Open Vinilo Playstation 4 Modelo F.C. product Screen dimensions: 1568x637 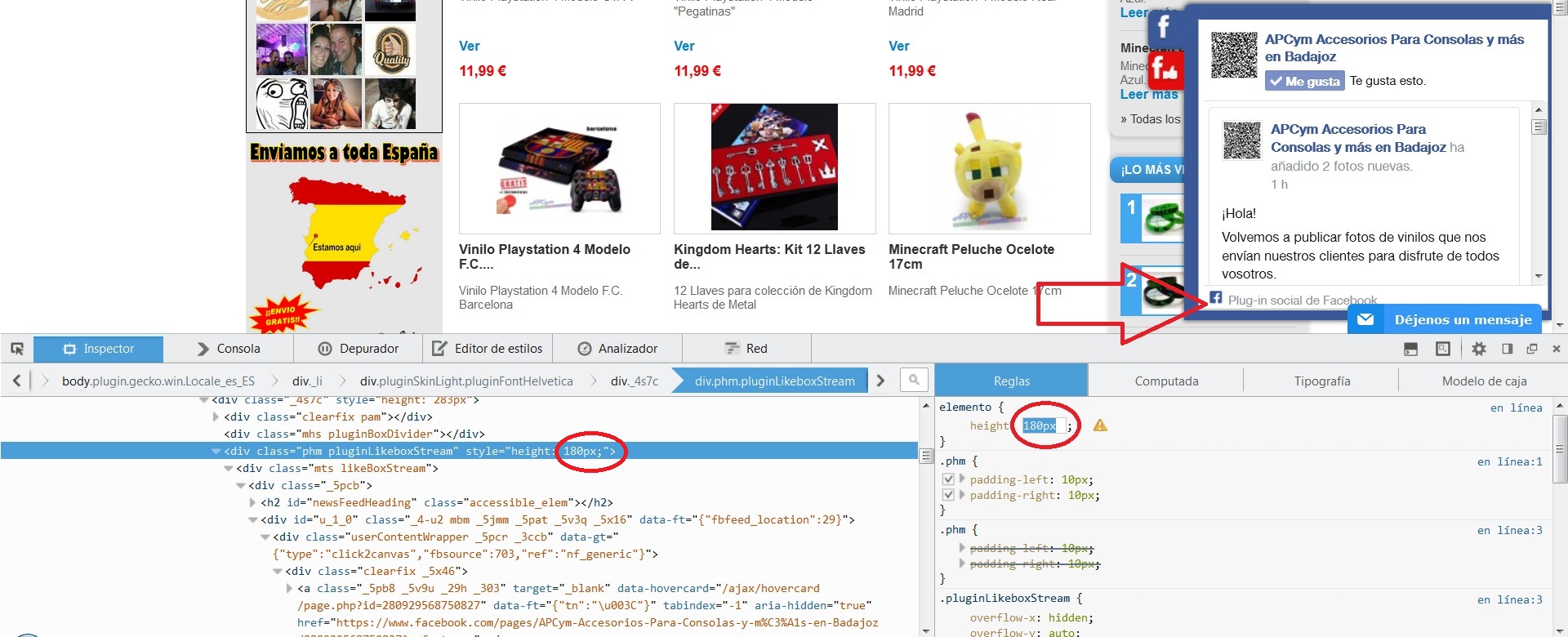click(544, 256)
